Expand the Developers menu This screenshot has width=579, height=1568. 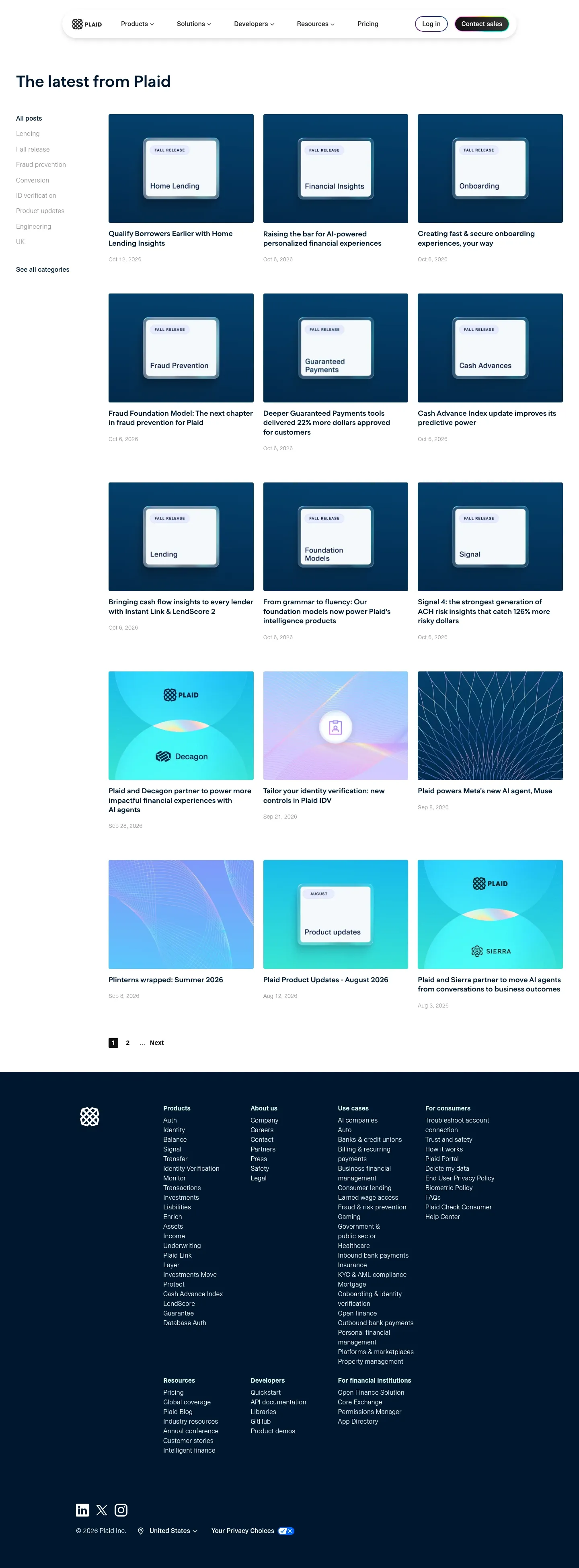[x=254, y=25]
